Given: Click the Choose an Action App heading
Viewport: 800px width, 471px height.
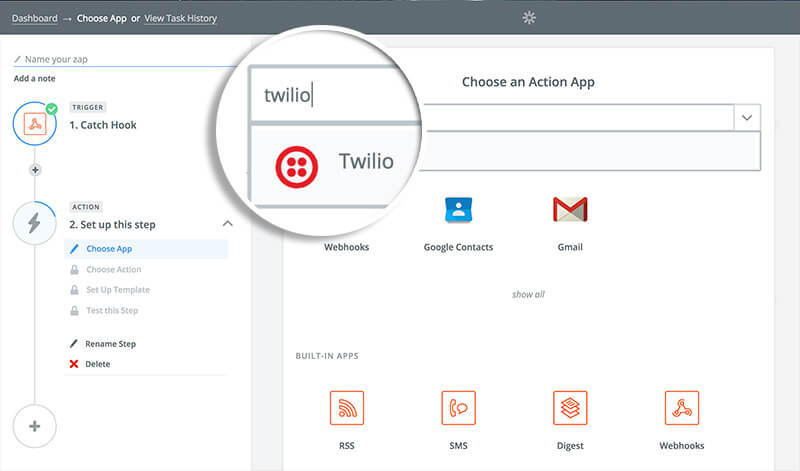Looking at the screenshot, I should click(x=528, y=82).
